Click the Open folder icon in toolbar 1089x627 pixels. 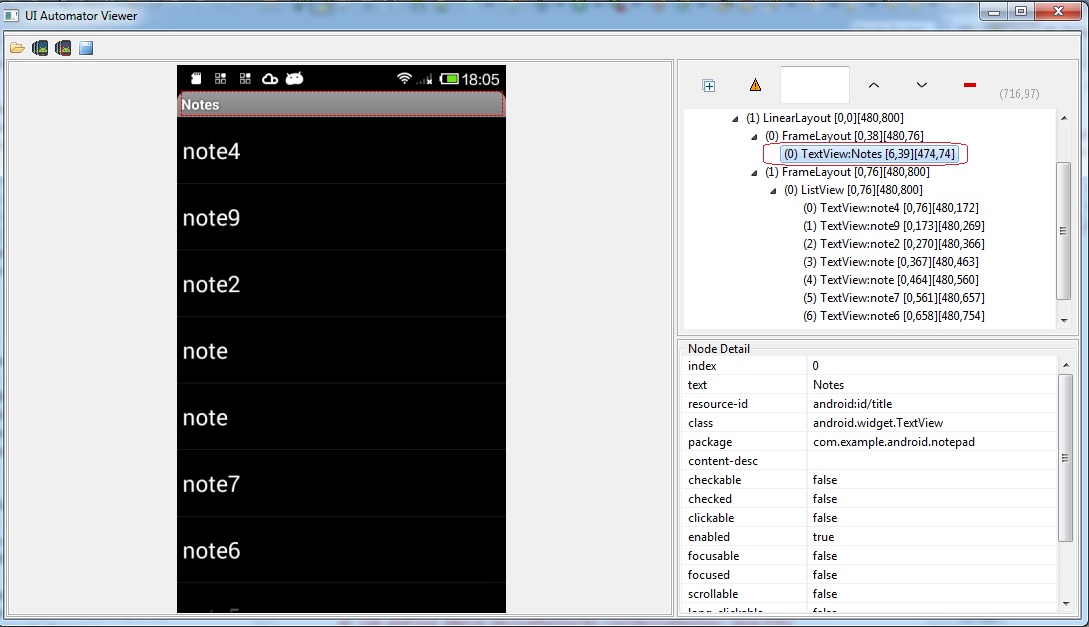pos(17,48)
